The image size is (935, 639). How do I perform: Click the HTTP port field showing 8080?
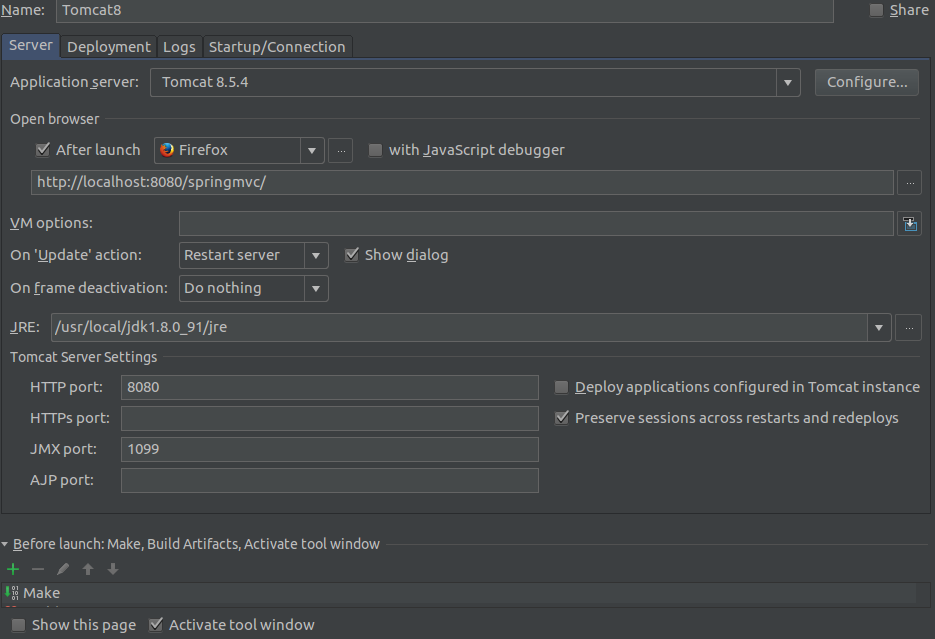pyautogui.click(x=330, y=387)
